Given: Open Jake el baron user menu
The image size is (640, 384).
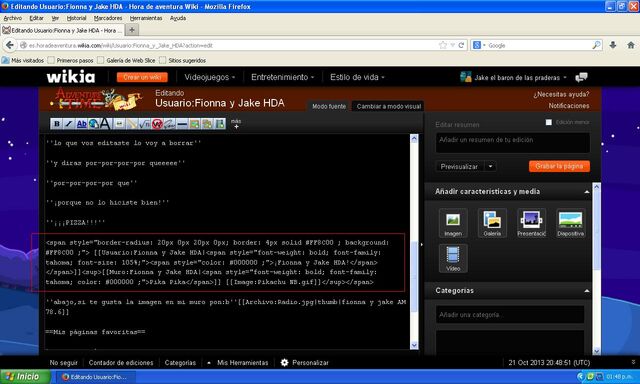Looking at the screenshot, I should 513,77.
